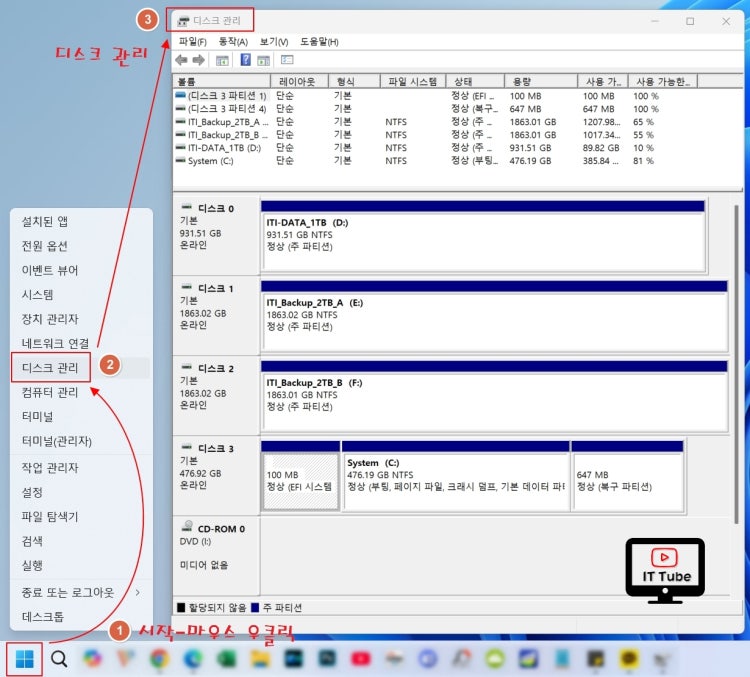Click the Windows Start button
Image resolution: width=750 pixels, height=677 pixels.
click(x=24, y=658)
